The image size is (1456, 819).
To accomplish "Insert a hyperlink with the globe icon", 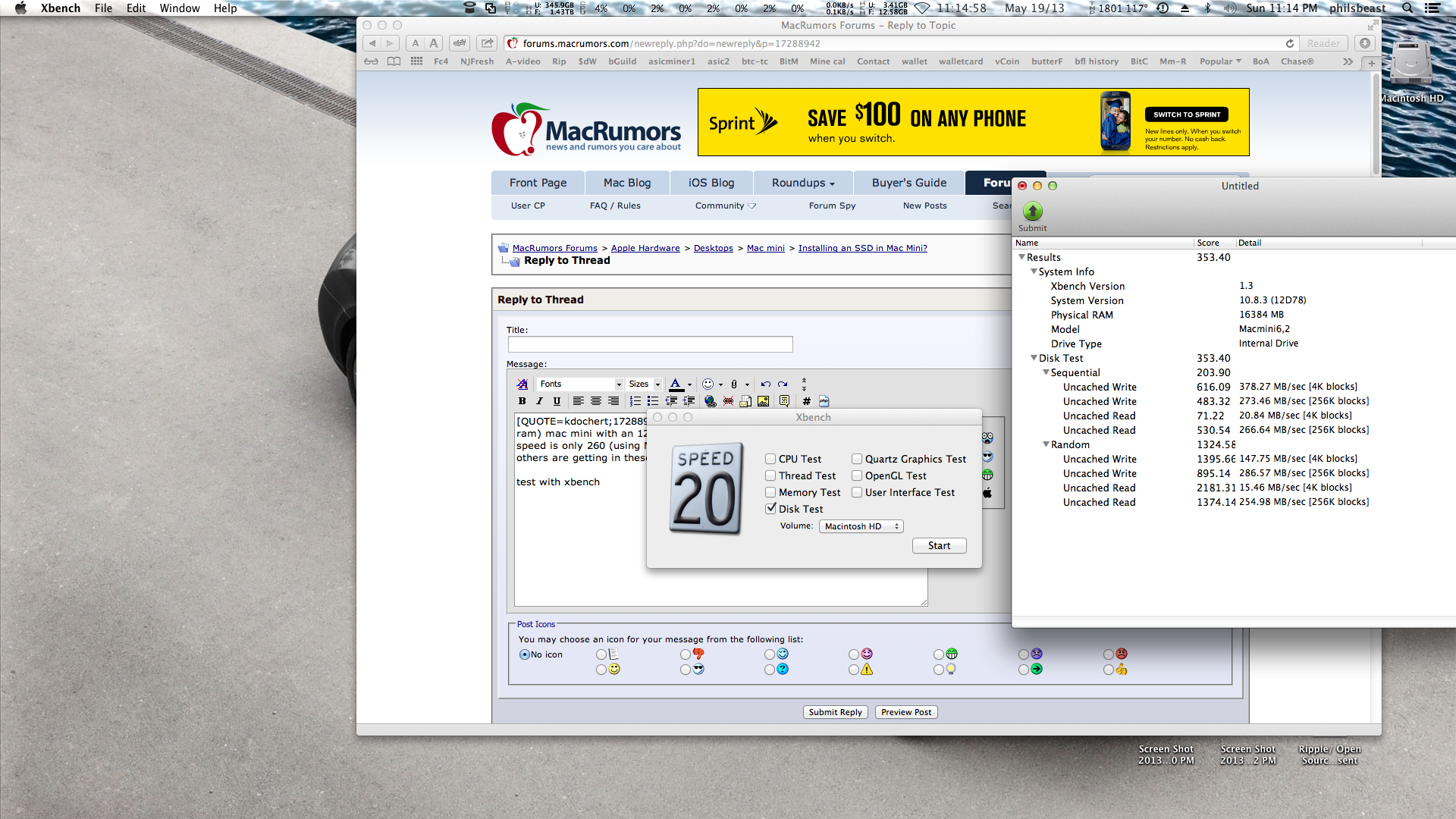I will click(710, 401).
